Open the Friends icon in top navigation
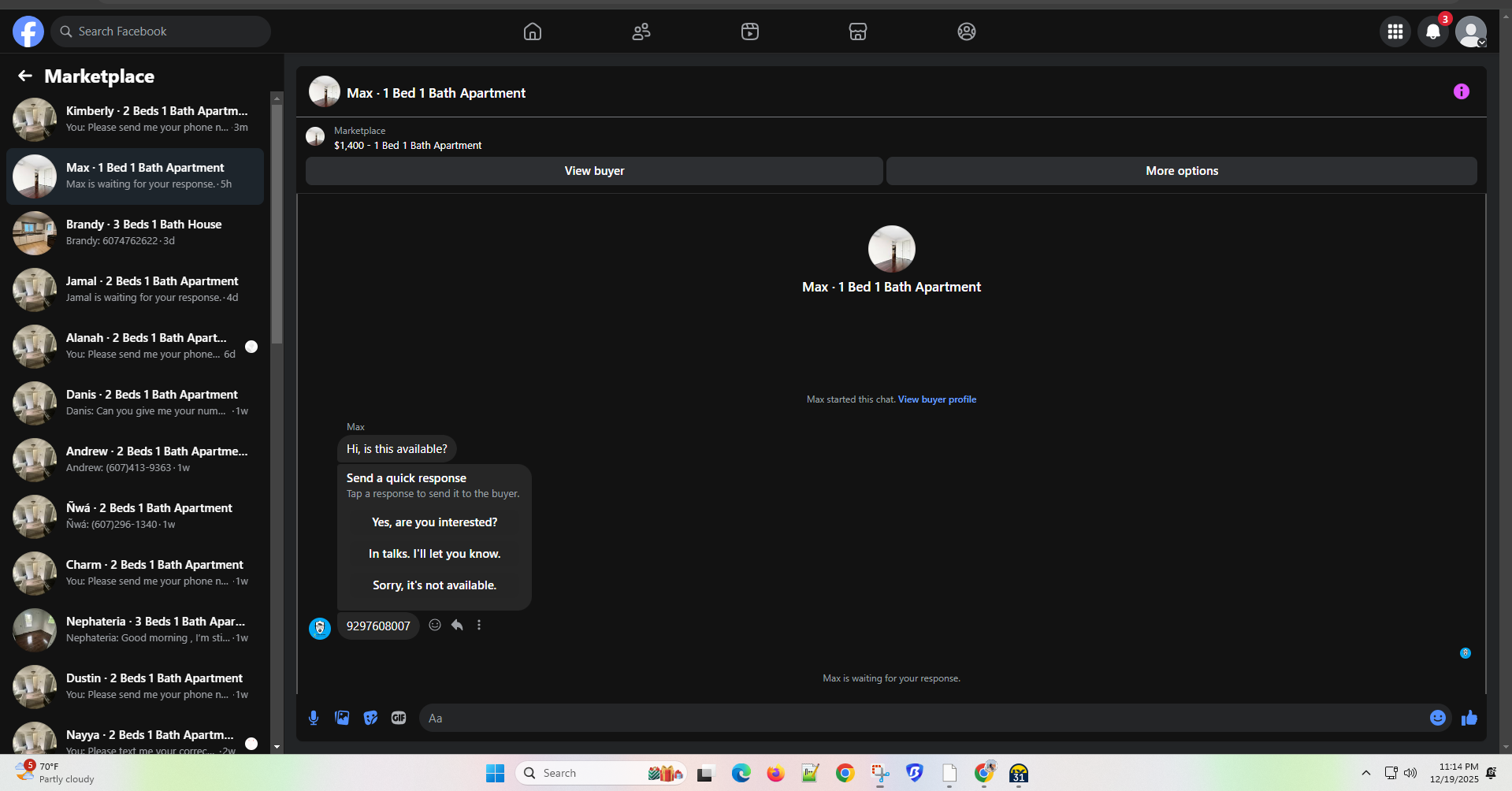The width and height of the screenshot is (1512, 791). (x=641, y=32)
